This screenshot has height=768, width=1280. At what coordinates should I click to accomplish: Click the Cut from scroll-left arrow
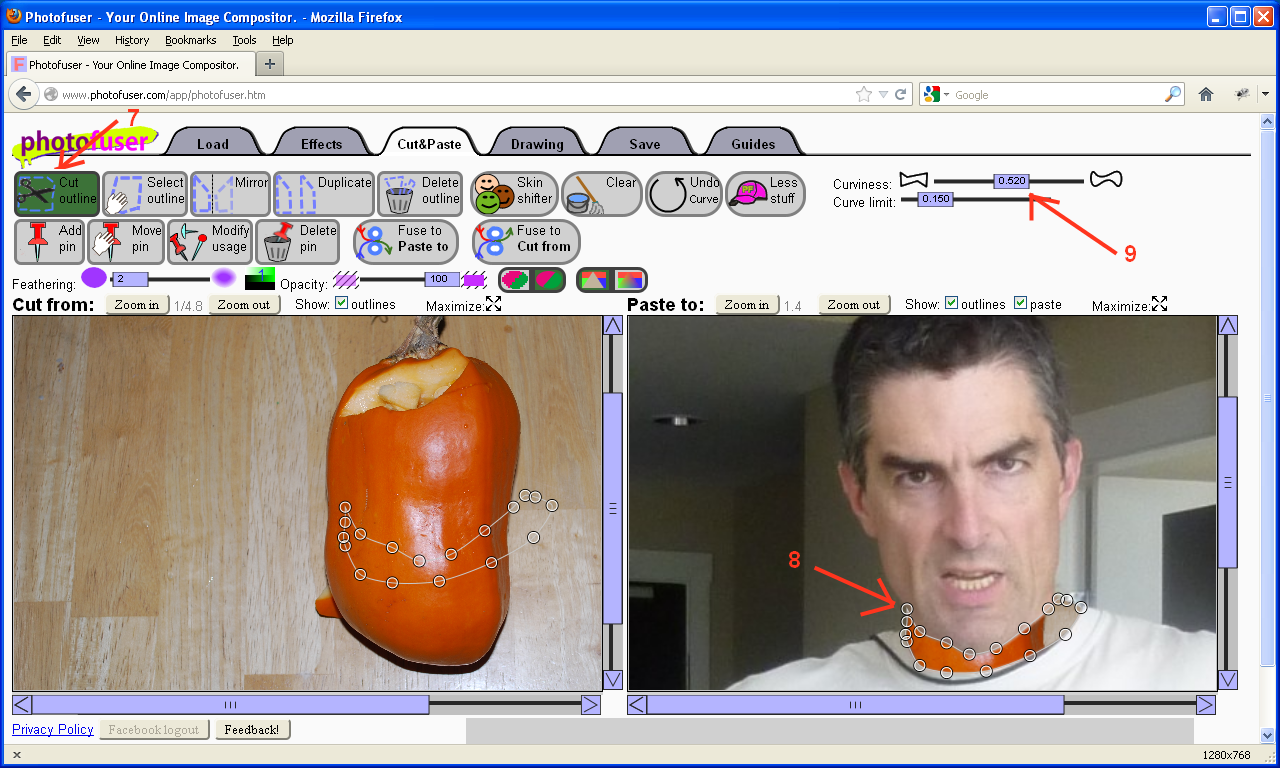22,704
